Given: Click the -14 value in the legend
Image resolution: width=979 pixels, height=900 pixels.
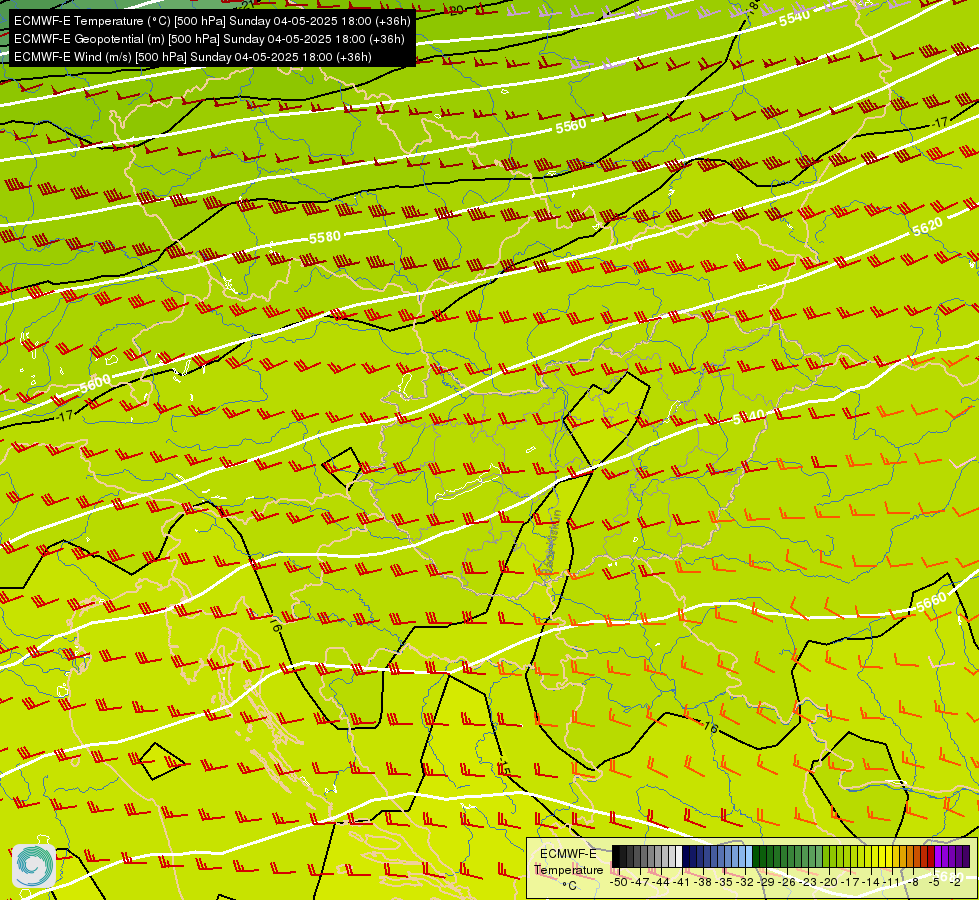Looking at the screenshot, I should click(x=872, y=882).
